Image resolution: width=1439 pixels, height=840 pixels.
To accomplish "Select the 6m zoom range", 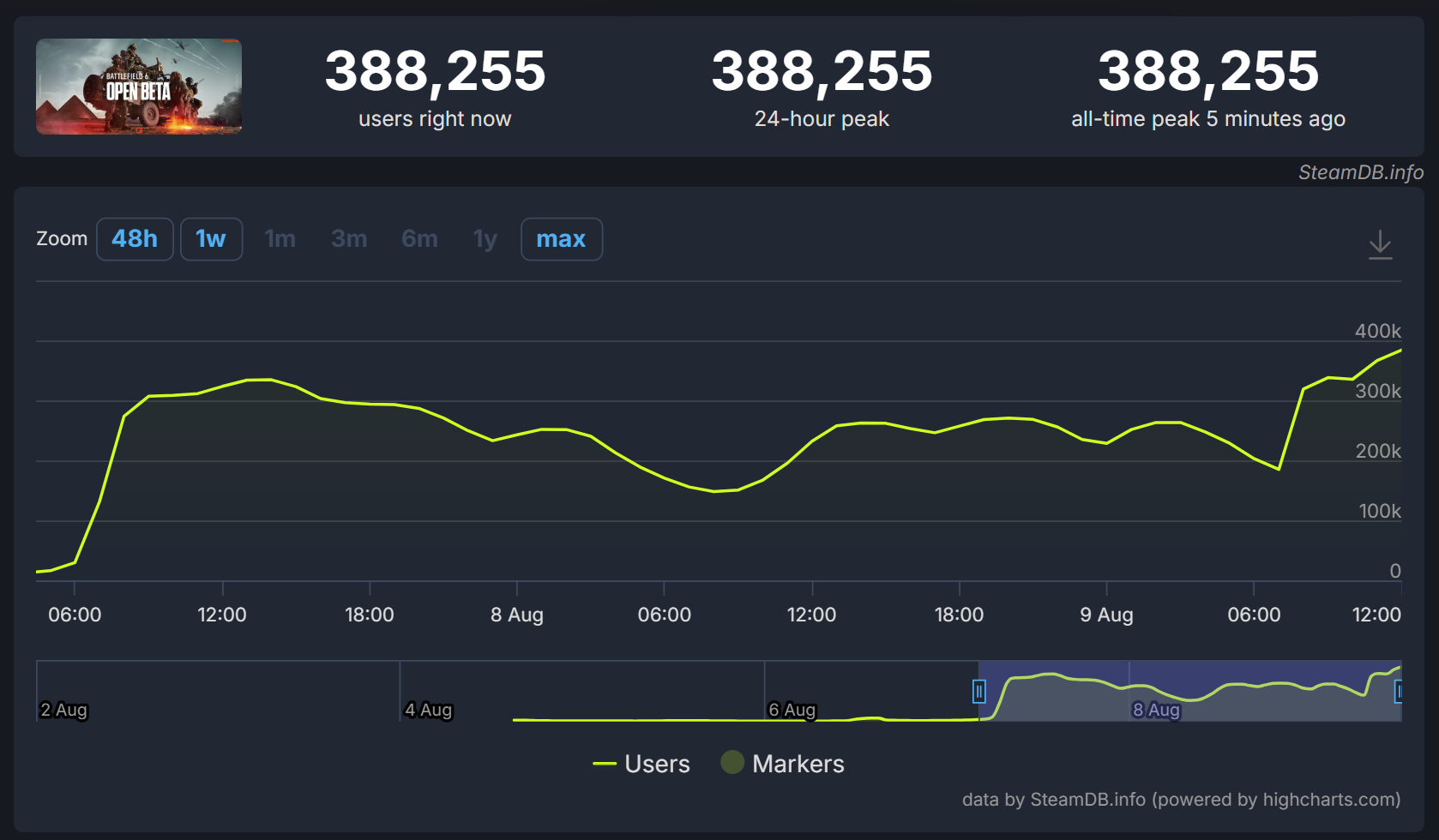I will pos(419,239).
